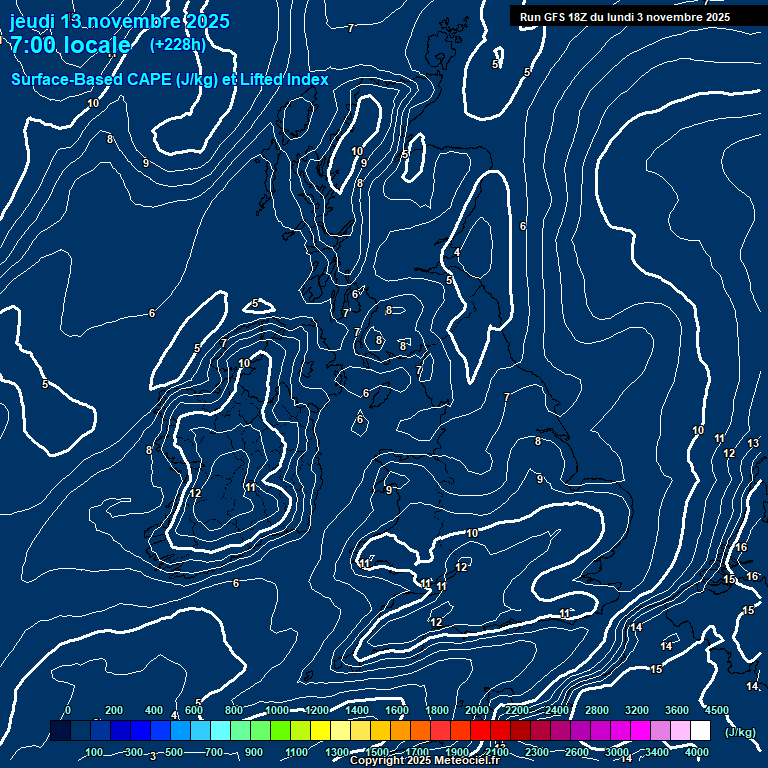
Task: Click the '2000' legend scale value
Action: coord(477,709)
